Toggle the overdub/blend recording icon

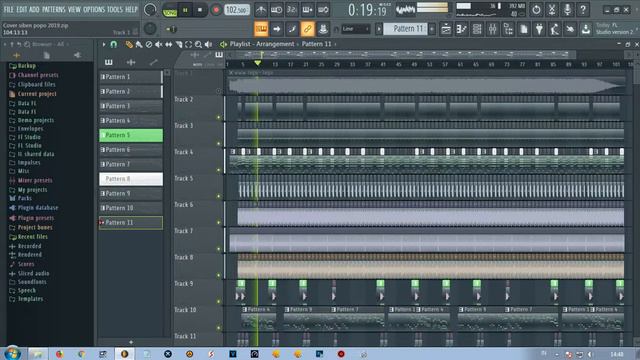(x=307, y=10)
